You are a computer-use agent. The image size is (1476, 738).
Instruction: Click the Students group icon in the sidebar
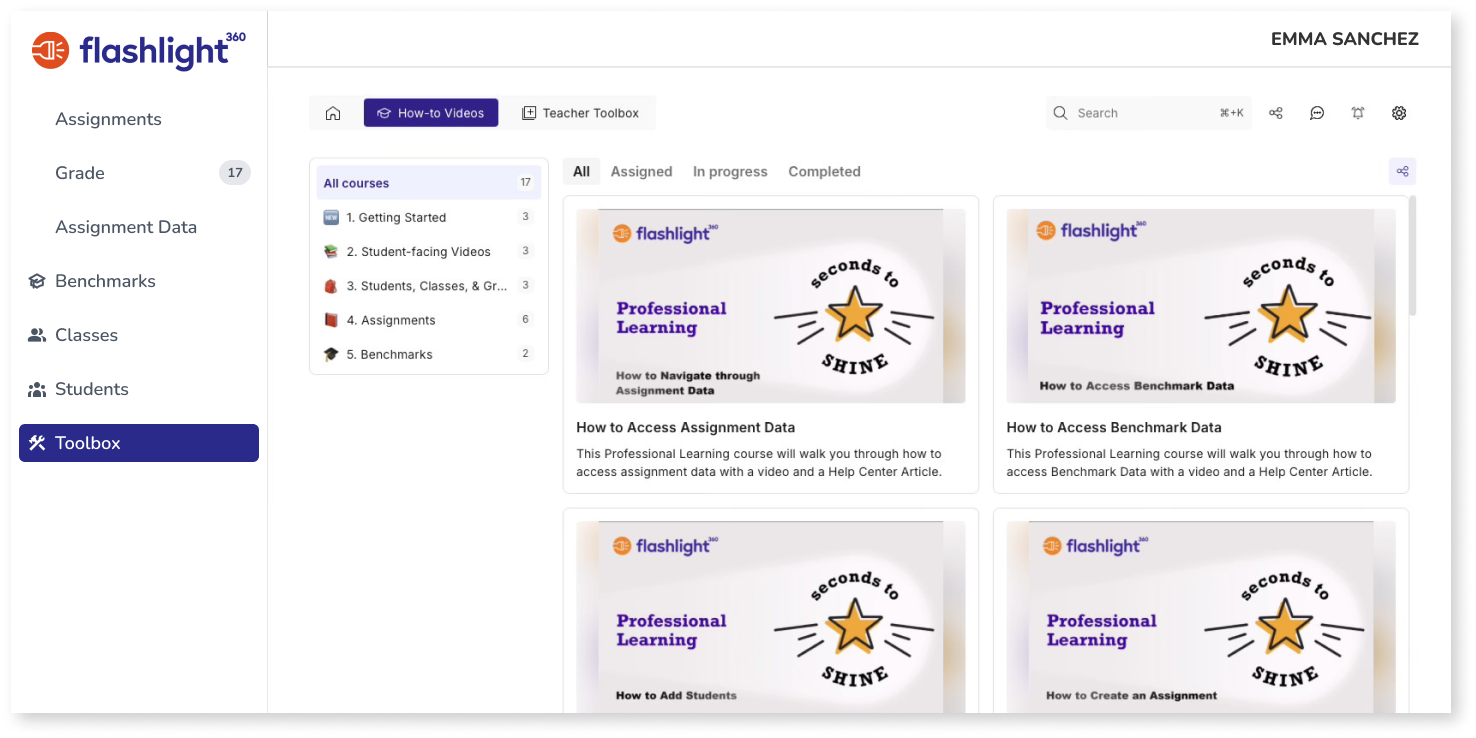pyautogui.click(x=37, y=389)
